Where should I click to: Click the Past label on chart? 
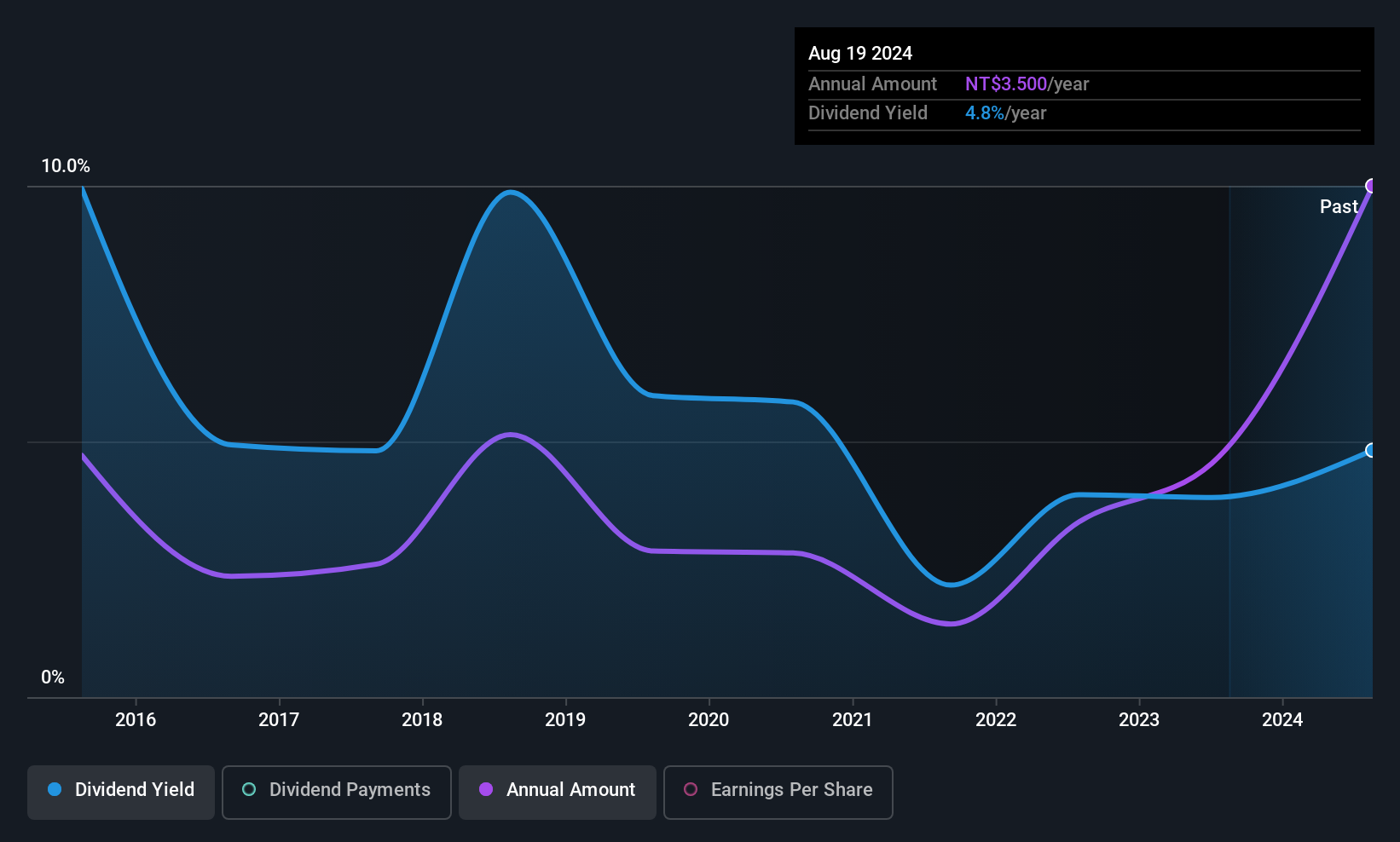(x=1339, y=206)
